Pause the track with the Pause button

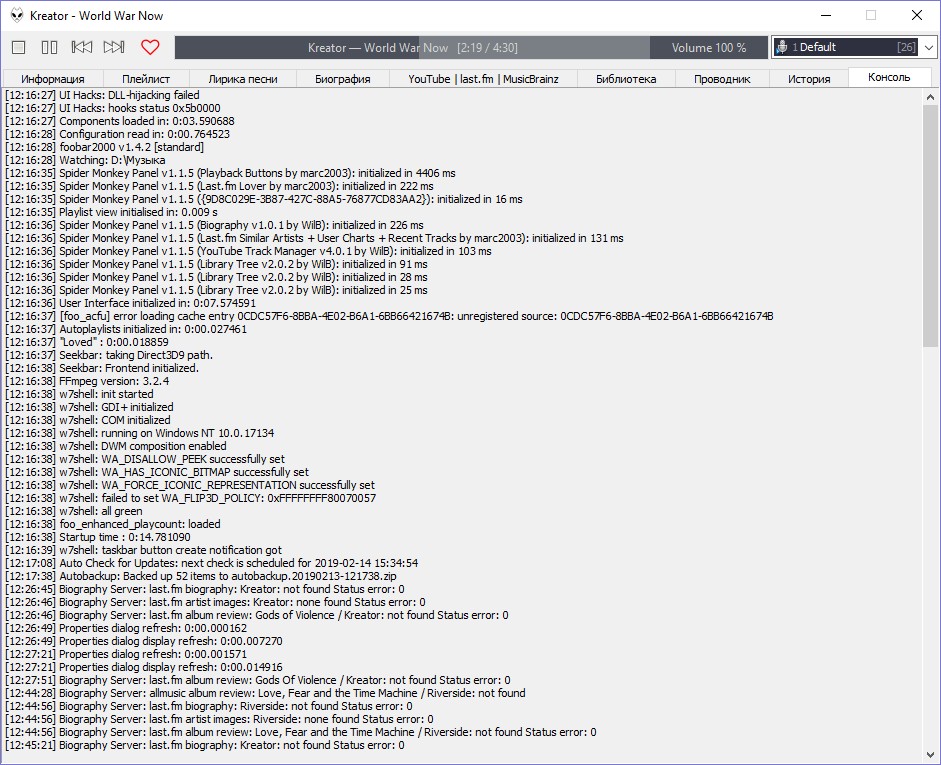click(x=49, y=47)
